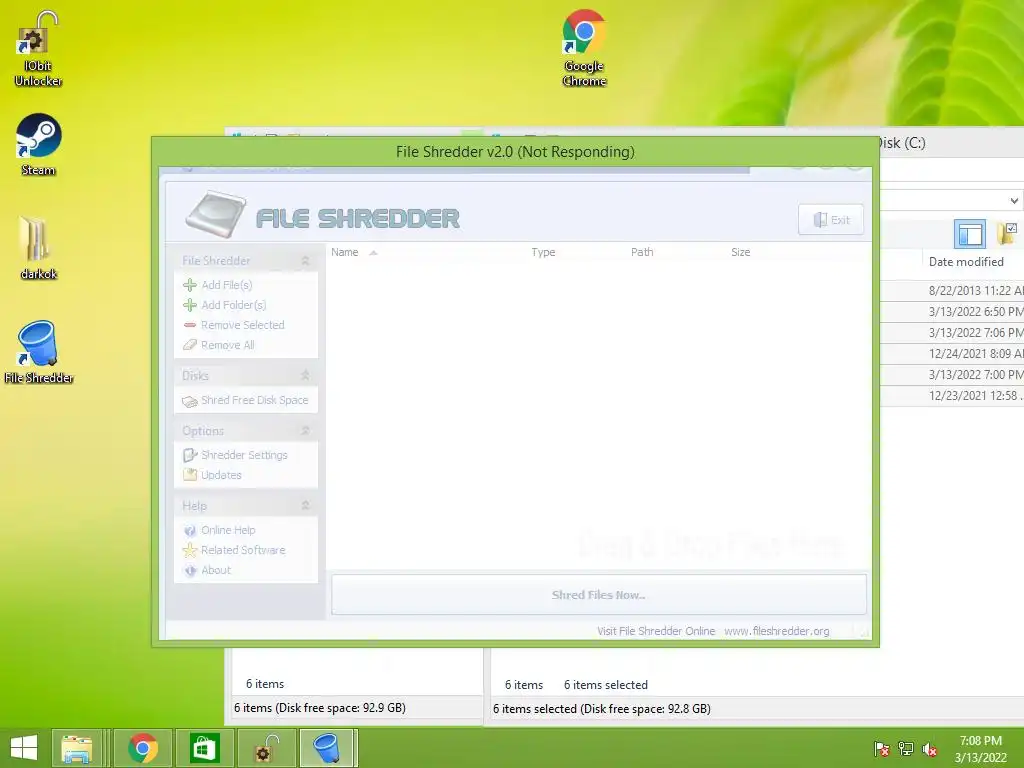Click the Exit button
Screen dimensions: 1024x768
pos(831,219)
